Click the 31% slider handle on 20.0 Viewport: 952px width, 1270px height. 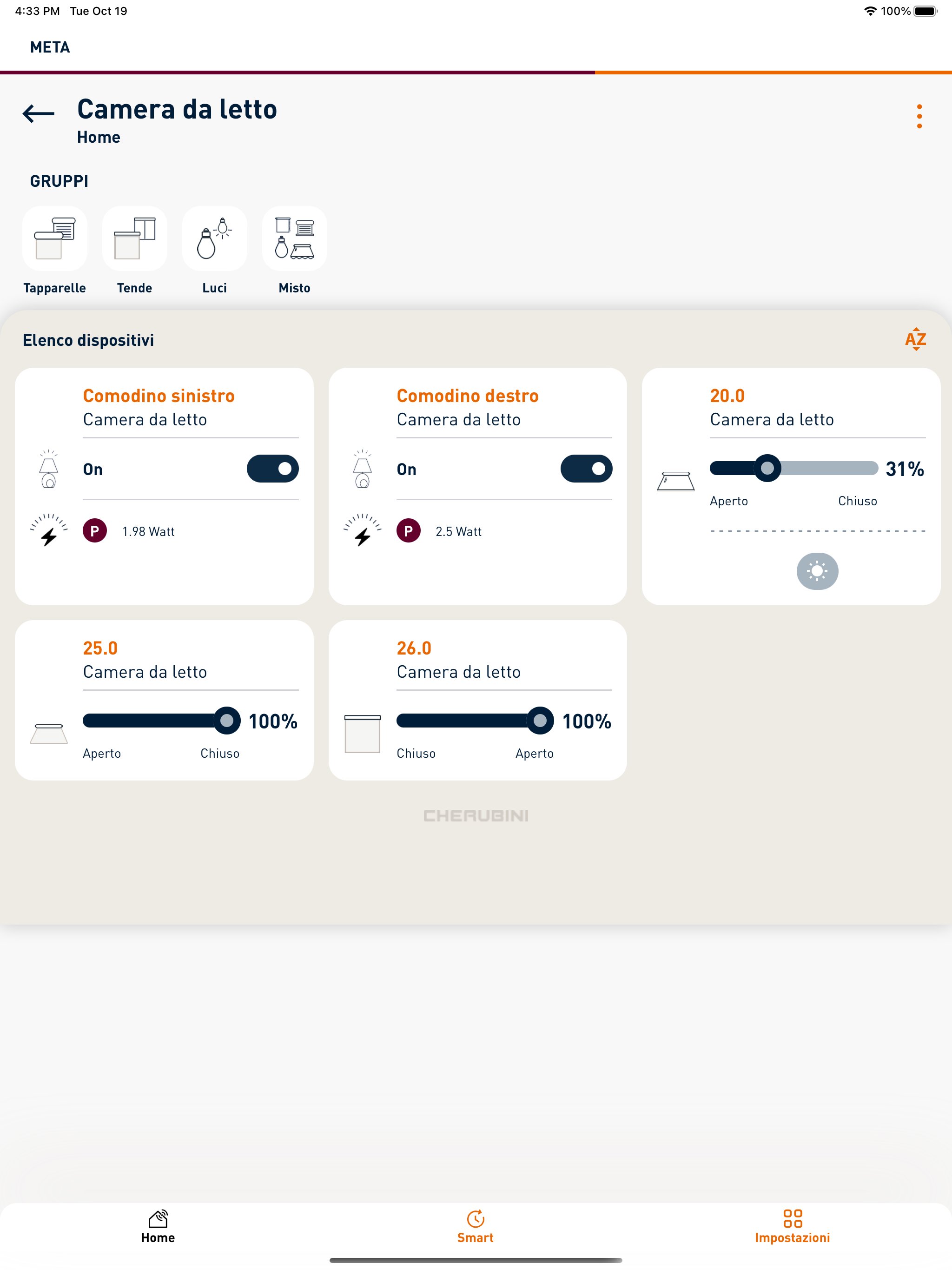point(767,469)
